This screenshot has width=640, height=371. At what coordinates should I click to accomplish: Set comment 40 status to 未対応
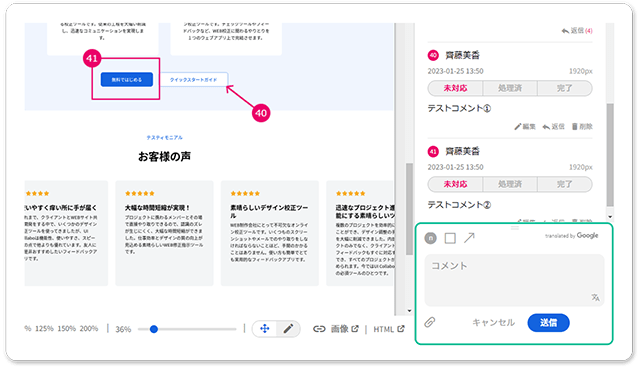[x=456, y=88]
